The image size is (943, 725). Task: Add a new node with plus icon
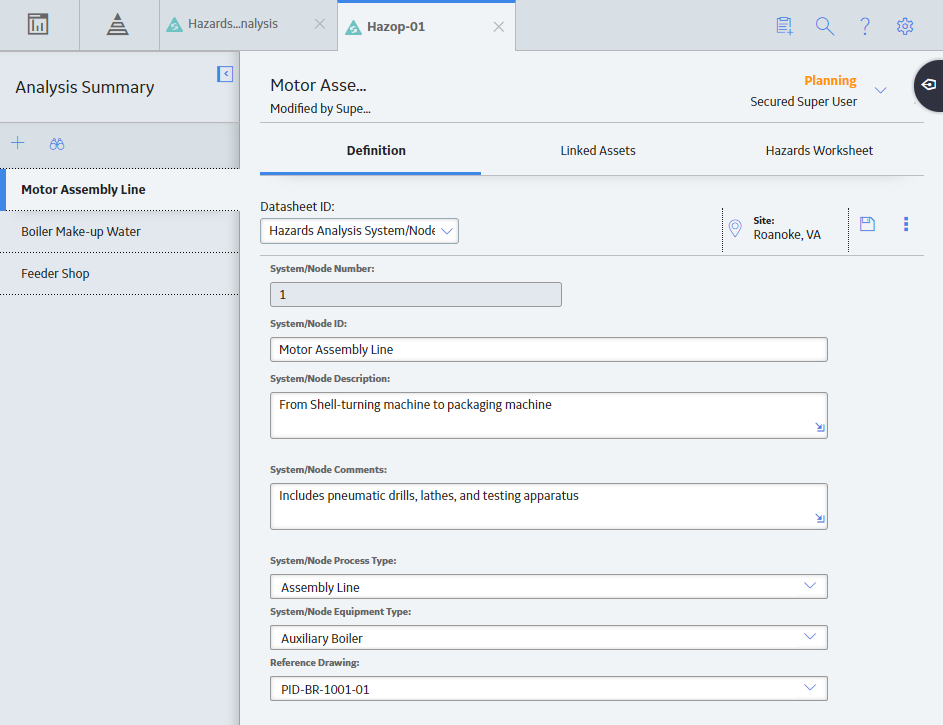[x=18, y=143]
